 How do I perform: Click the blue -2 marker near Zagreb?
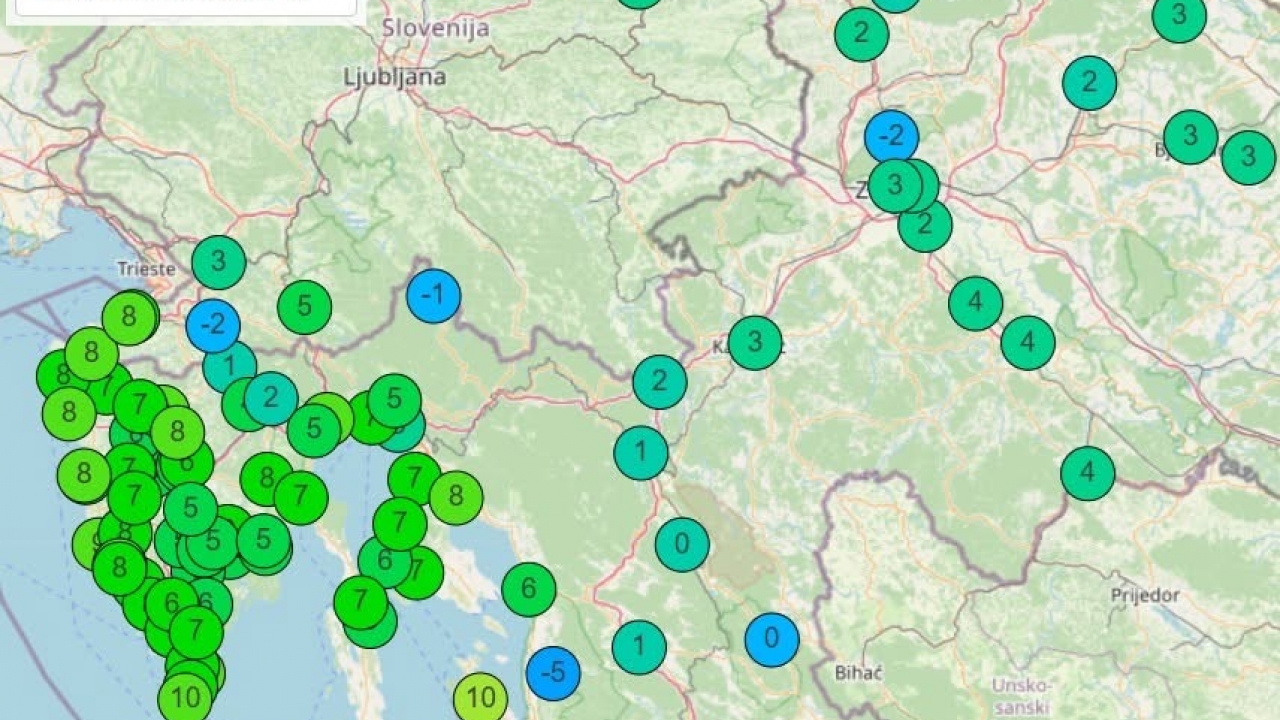893,137
